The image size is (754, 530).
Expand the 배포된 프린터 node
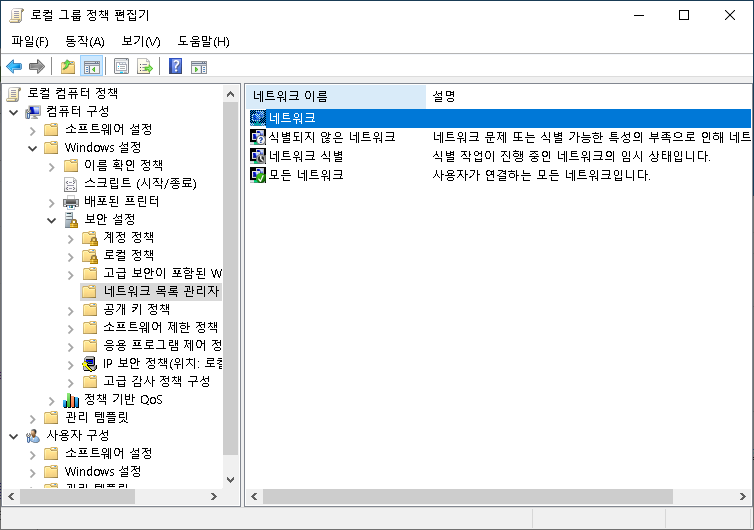(51, 202)
